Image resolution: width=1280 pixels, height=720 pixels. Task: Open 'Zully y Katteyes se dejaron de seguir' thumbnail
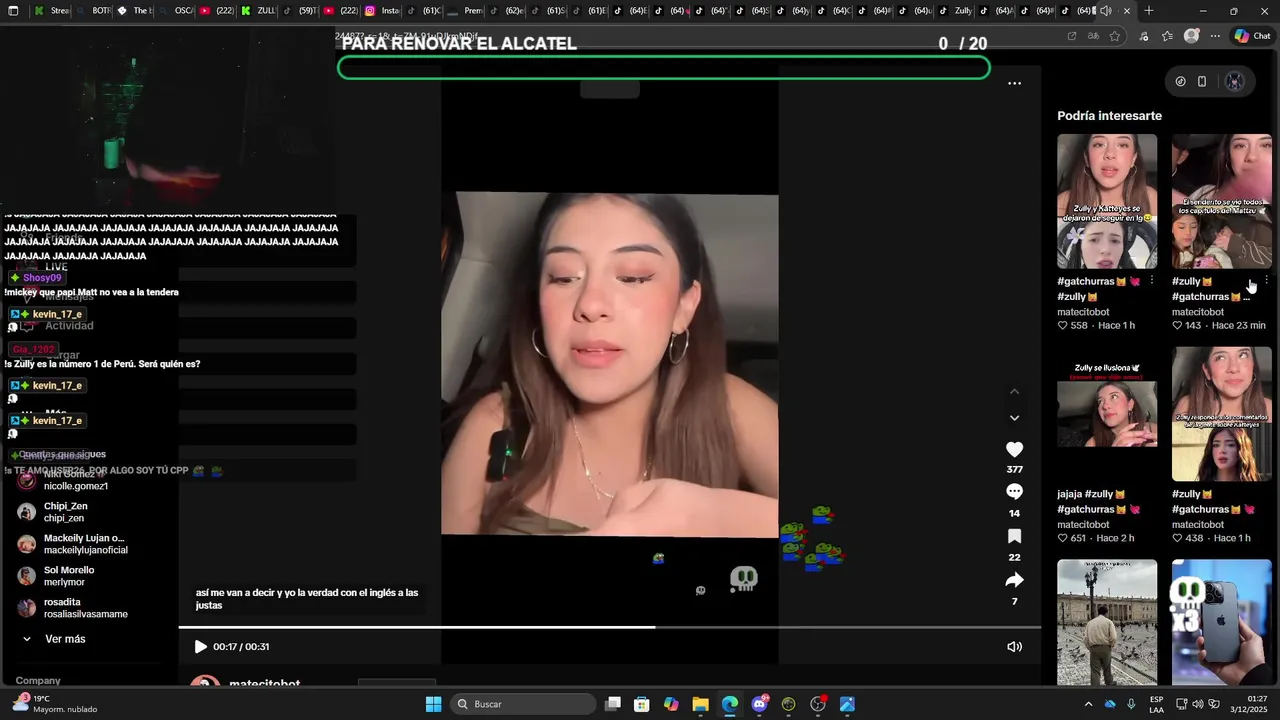click(x=1107, y=201)
